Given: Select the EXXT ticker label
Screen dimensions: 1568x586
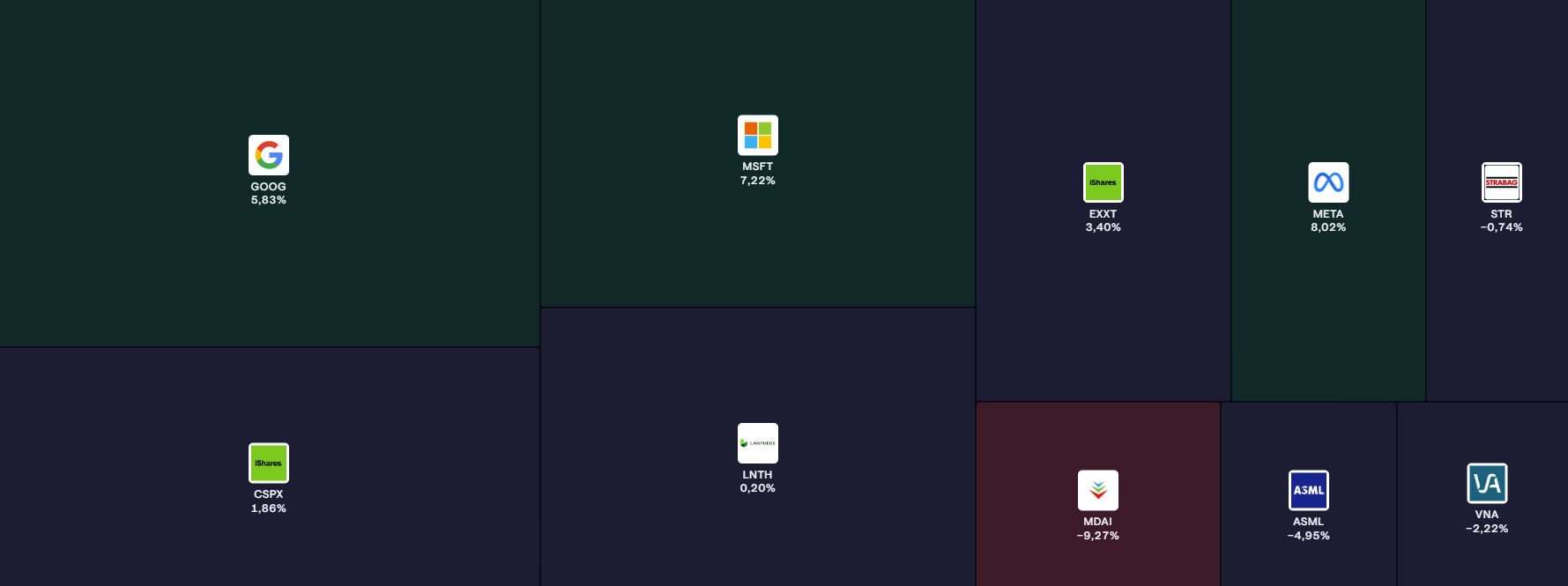Looking at the screenshot, I should click(1103, 214).
